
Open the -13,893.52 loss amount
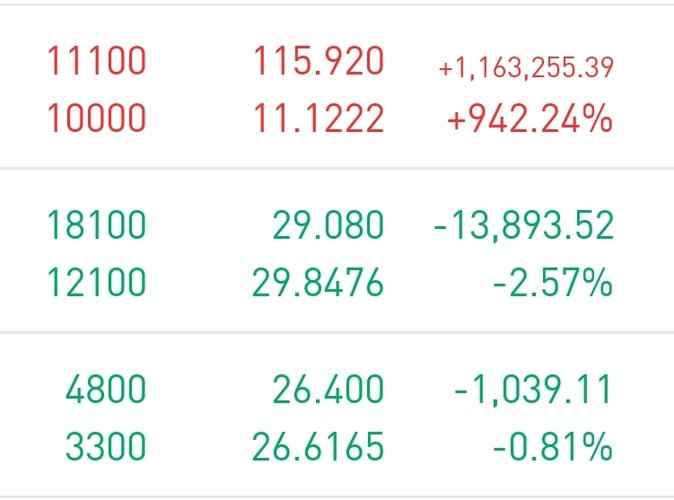tap(524, 225)
